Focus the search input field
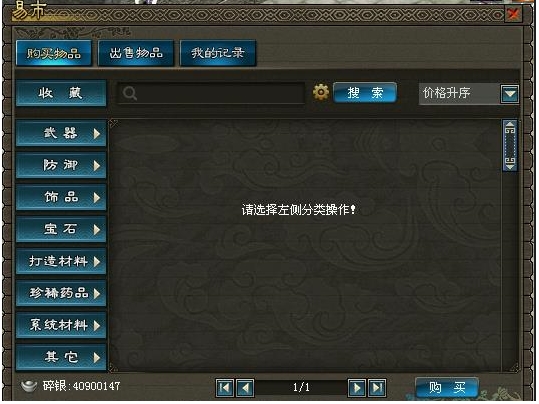 click(211, 93)
